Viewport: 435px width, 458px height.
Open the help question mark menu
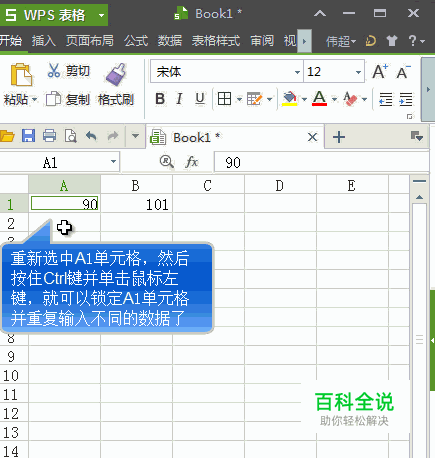coord(416,41)
